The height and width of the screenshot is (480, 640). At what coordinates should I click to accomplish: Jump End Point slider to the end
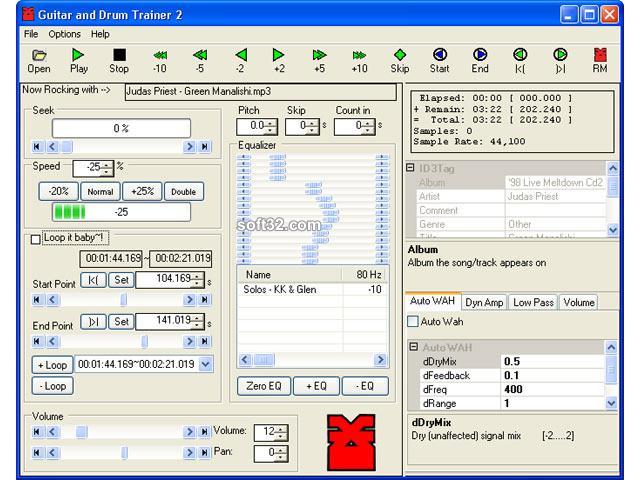[x=205, y=341]
